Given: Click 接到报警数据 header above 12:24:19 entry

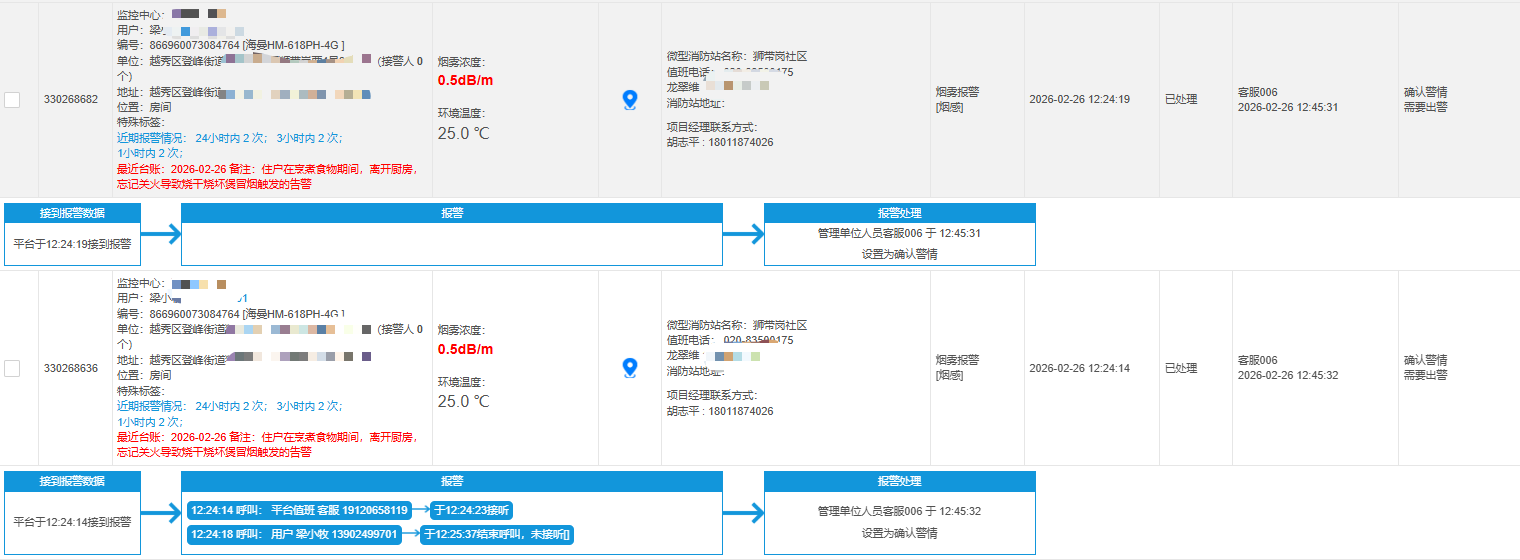Looking at the screenshot, I should [x=72, y=213].
